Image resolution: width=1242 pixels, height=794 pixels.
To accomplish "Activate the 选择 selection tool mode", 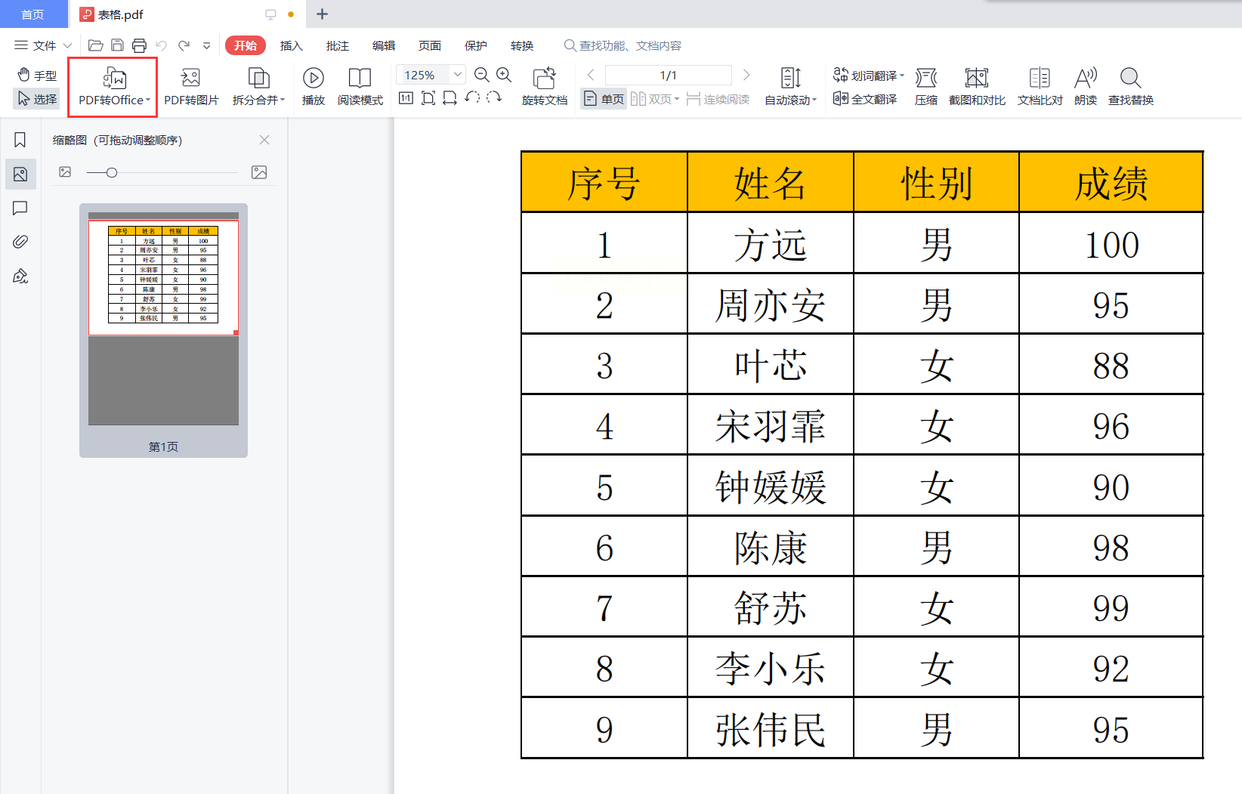I will 37,99.
